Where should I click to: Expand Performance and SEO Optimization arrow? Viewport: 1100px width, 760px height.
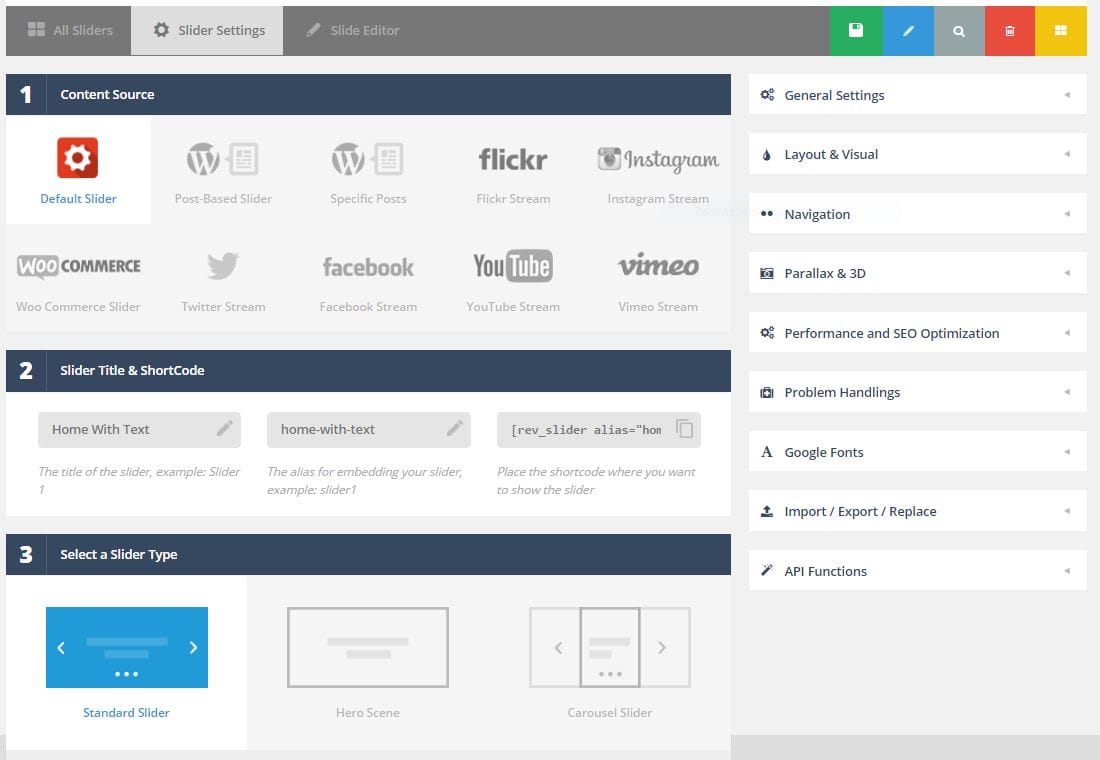pos(1067,332)
